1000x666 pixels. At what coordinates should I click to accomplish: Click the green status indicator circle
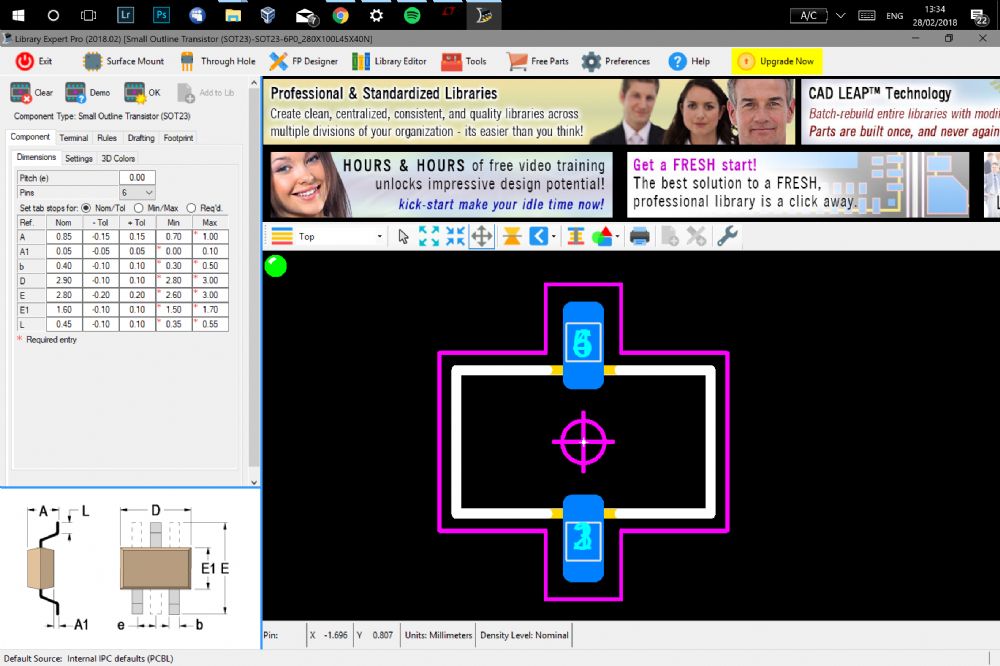pyautogui.click(x=276, y=265)
